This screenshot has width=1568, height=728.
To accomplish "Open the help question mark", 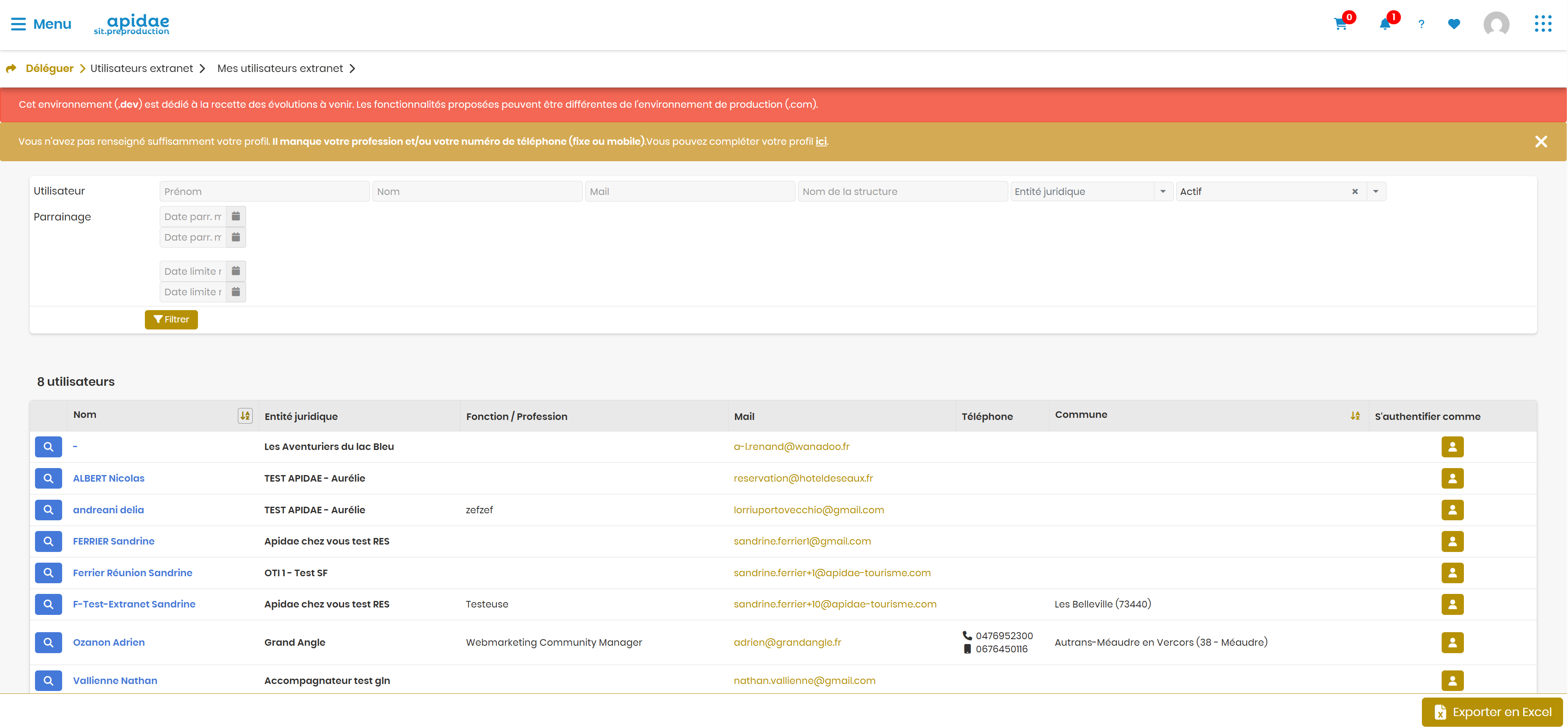I will [x=1421, y=24].
